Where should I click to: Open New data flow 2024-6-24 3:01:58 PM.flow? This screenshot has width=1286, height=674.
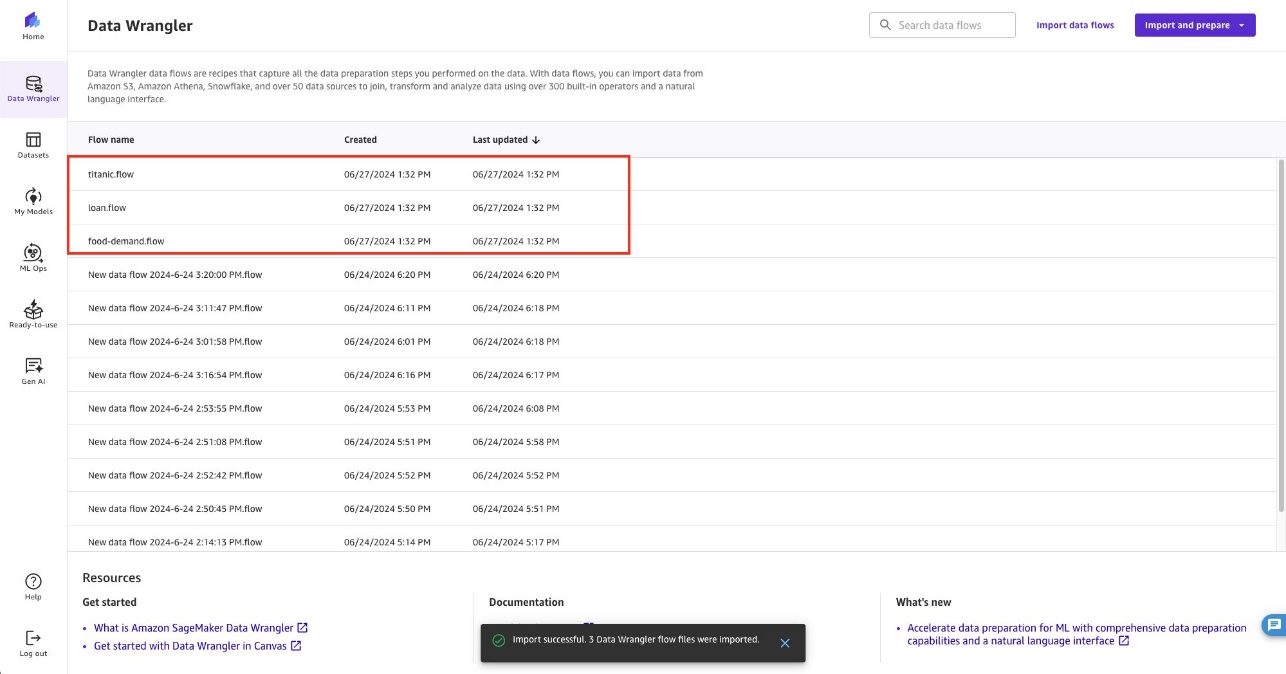175,341
